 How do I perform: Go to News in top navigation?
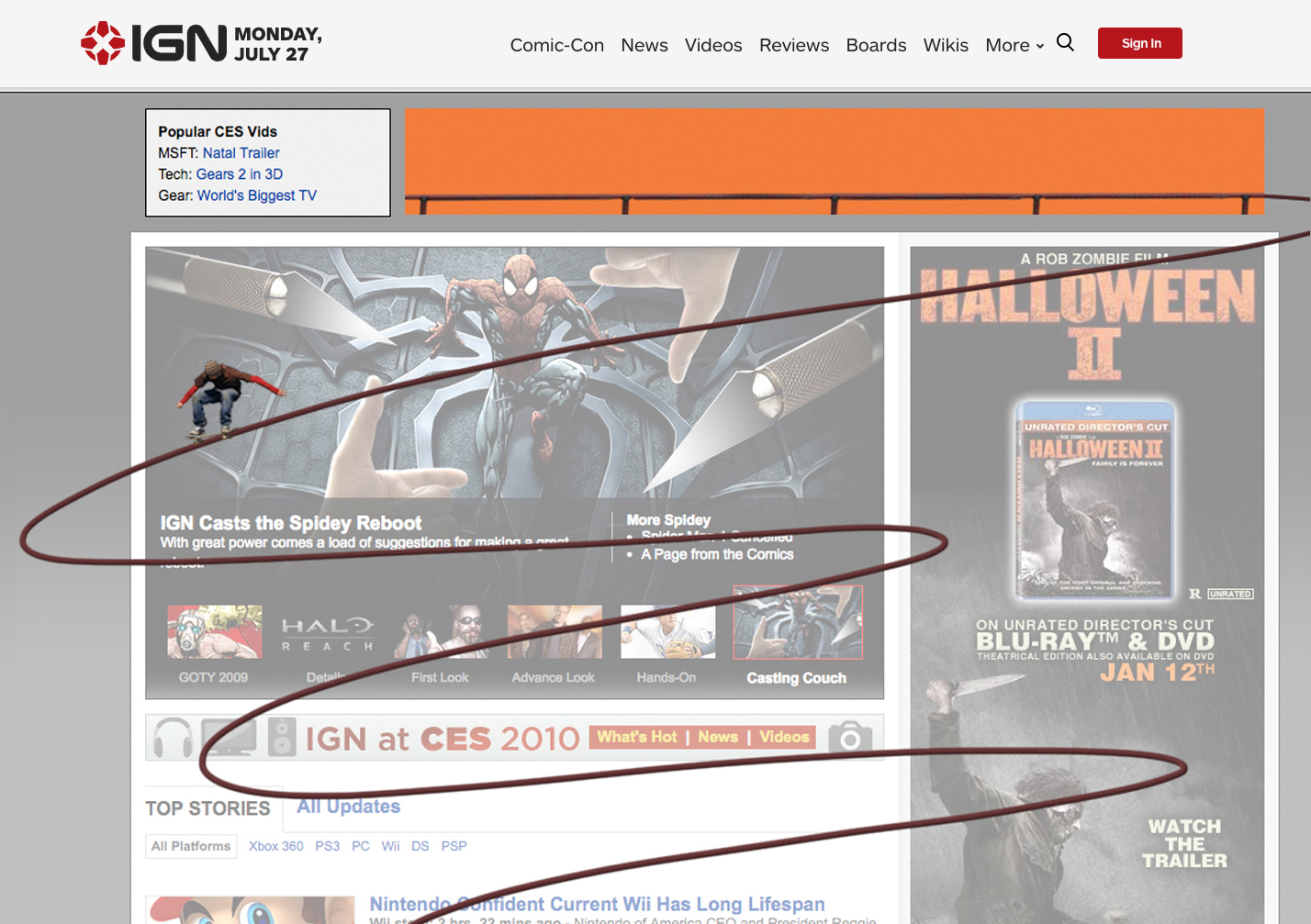644,45
